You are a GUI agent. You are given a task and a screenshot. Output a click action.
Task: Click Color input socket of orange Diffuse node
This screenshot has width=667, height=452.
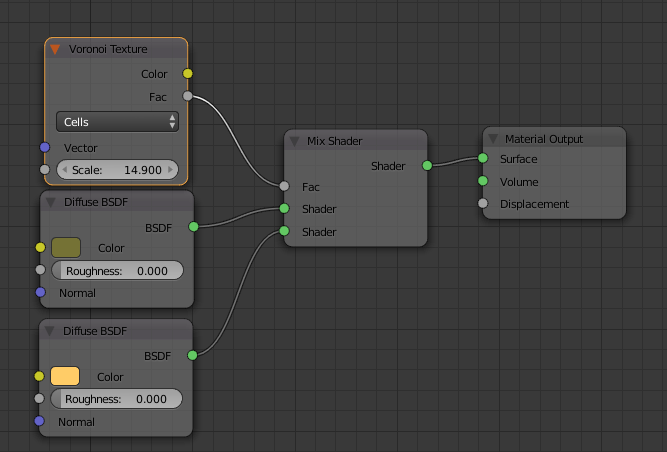39,376
